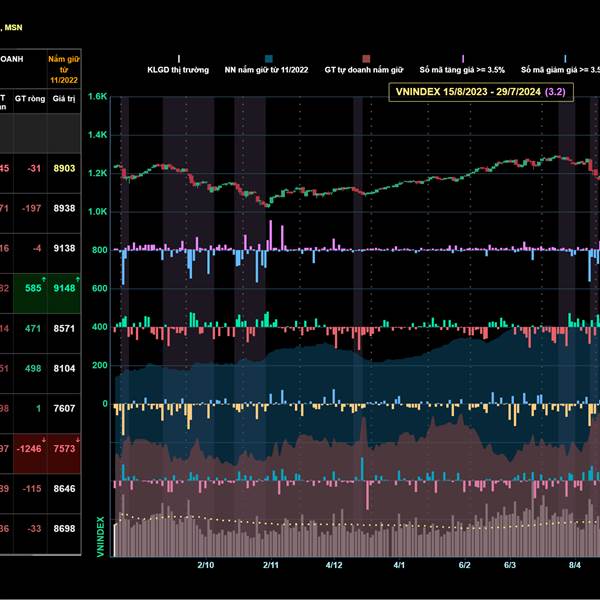Click the teal NN nắm giữ legend square

point(269,59)
